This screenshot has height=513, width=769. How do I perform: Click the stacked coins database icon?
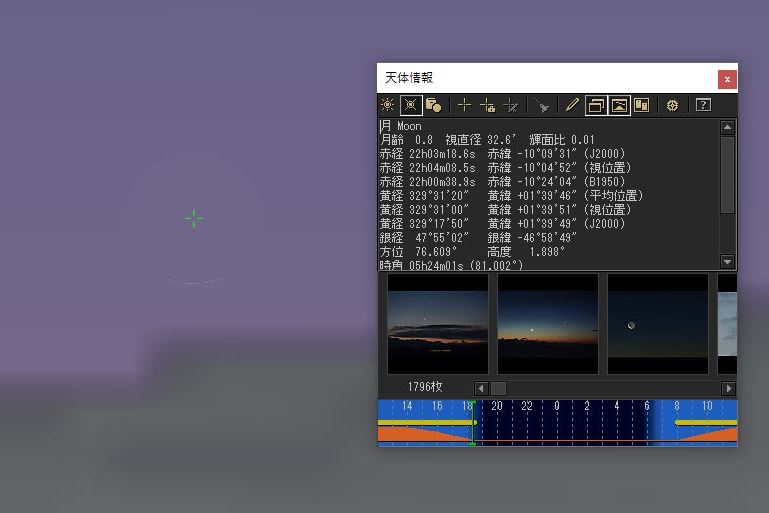(433, 105)
